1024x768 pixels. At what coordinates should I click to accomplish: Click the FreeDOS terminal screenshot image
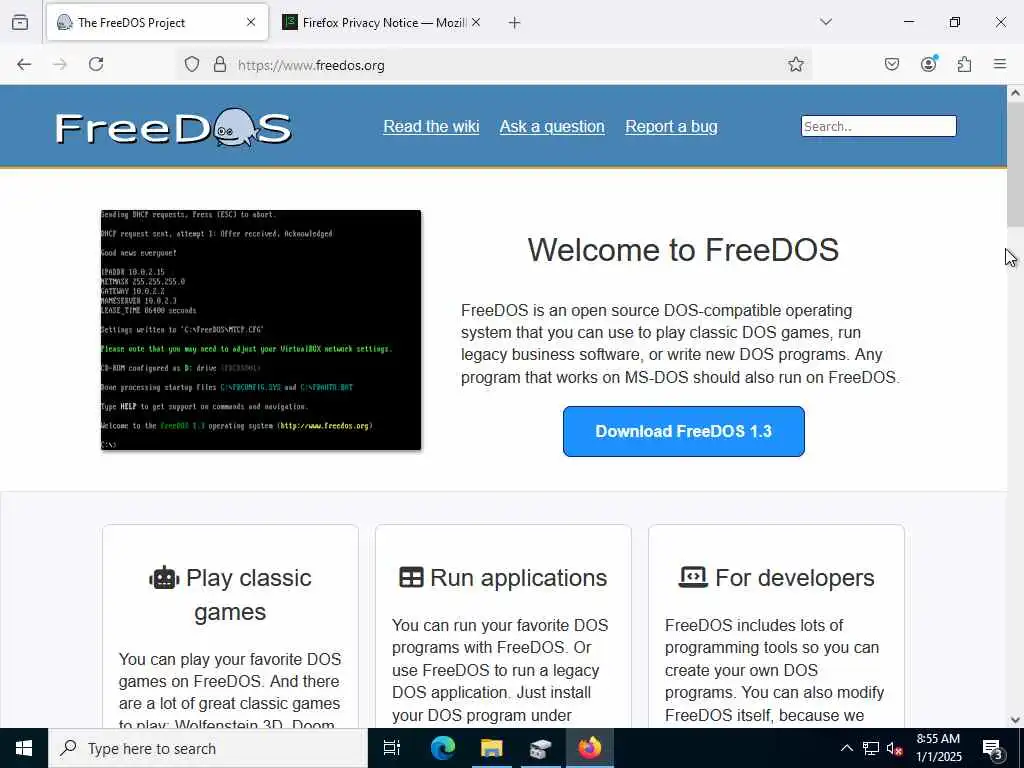coord(261,330)
